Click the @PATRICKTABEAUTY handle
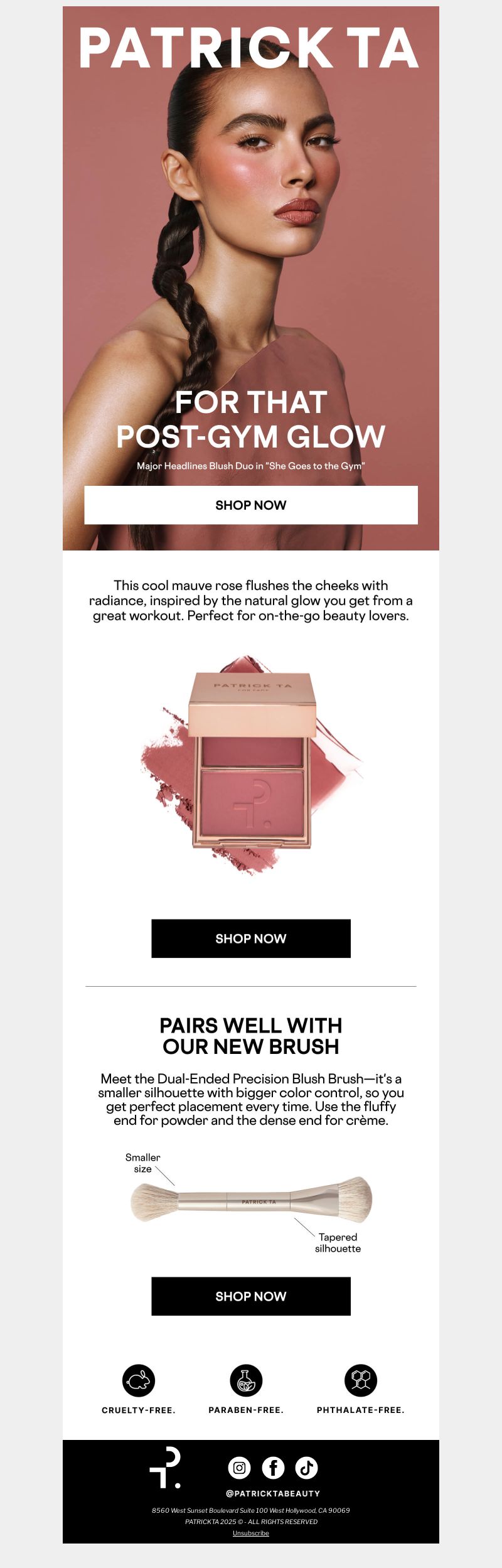The width and height of the screenshot is (502, 1568). coord(273,1493)
